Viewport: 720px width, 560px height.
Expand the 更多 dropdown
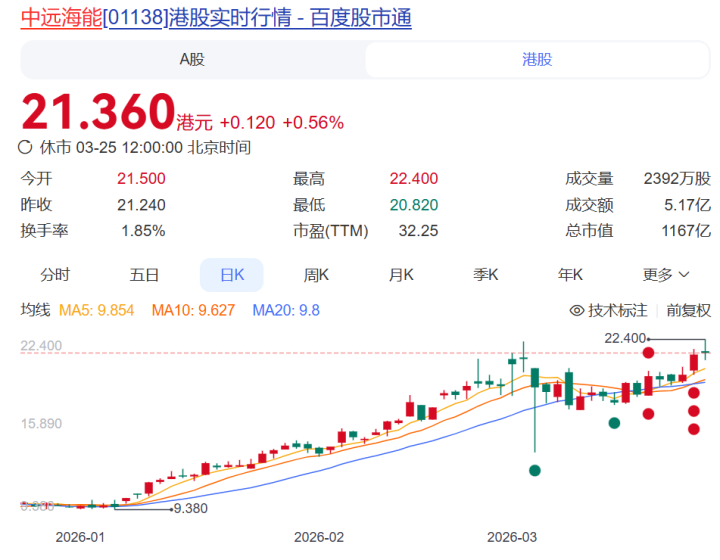[x=666, y=275]
